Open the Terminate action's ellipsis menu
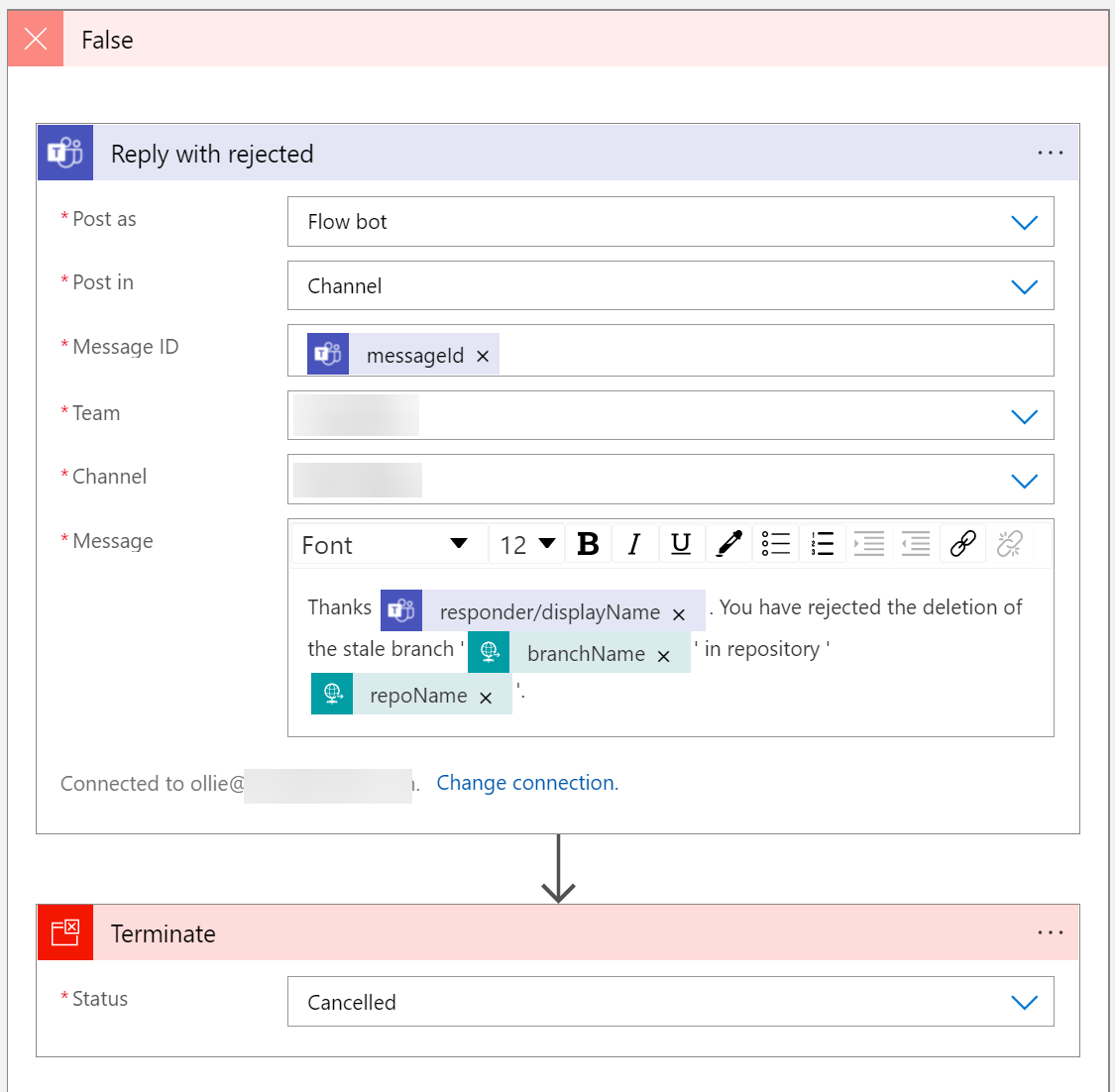Viewport: 1115px width, 1092px height. coord(1049,931)
